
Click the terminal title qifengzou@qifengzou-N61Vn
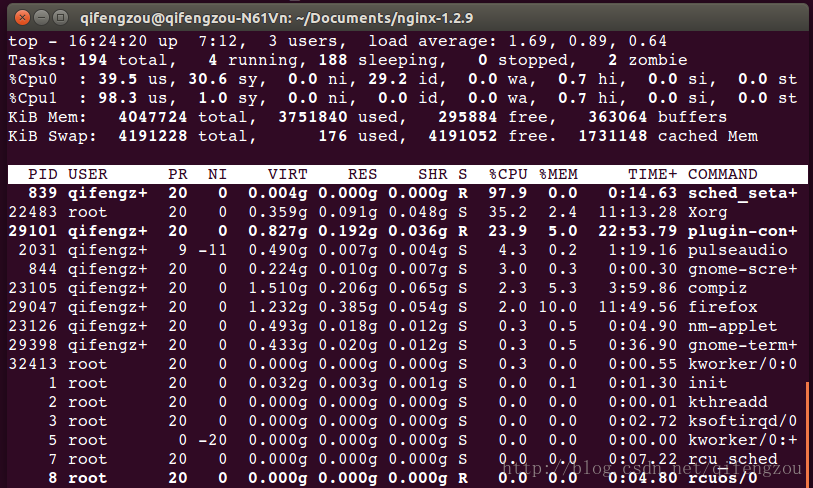coord(186,18)
